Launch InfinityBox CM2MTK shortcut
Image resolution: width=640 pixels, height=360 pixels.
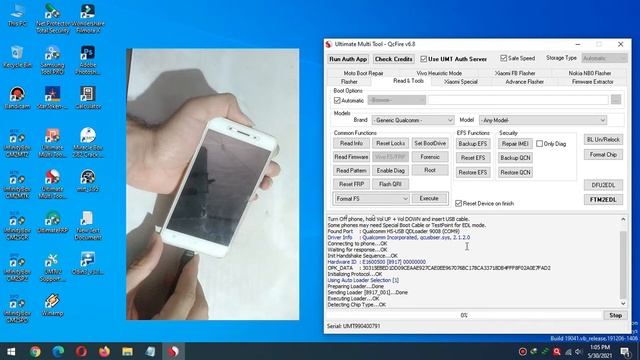pos(17,184)
